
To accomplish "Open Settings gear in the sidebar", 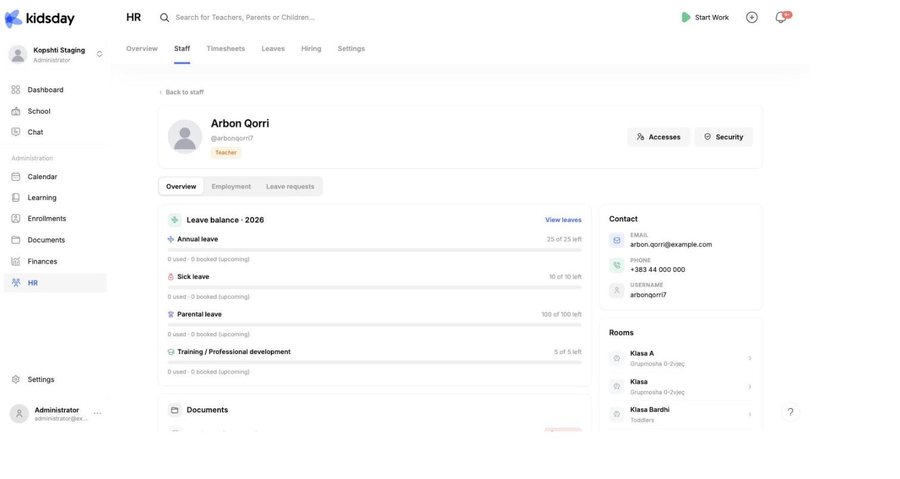I will point(15,380).
